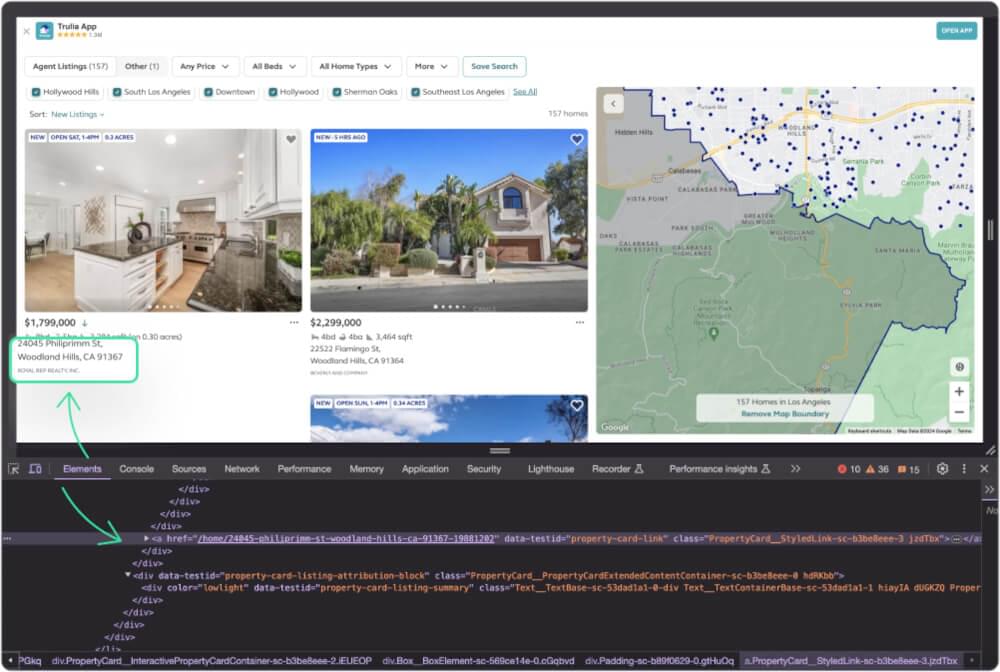Image resolution: width=1000 pixels, height=672 pixels.
Task: Open the Network tab in DevTools
Action: (241, 468)
